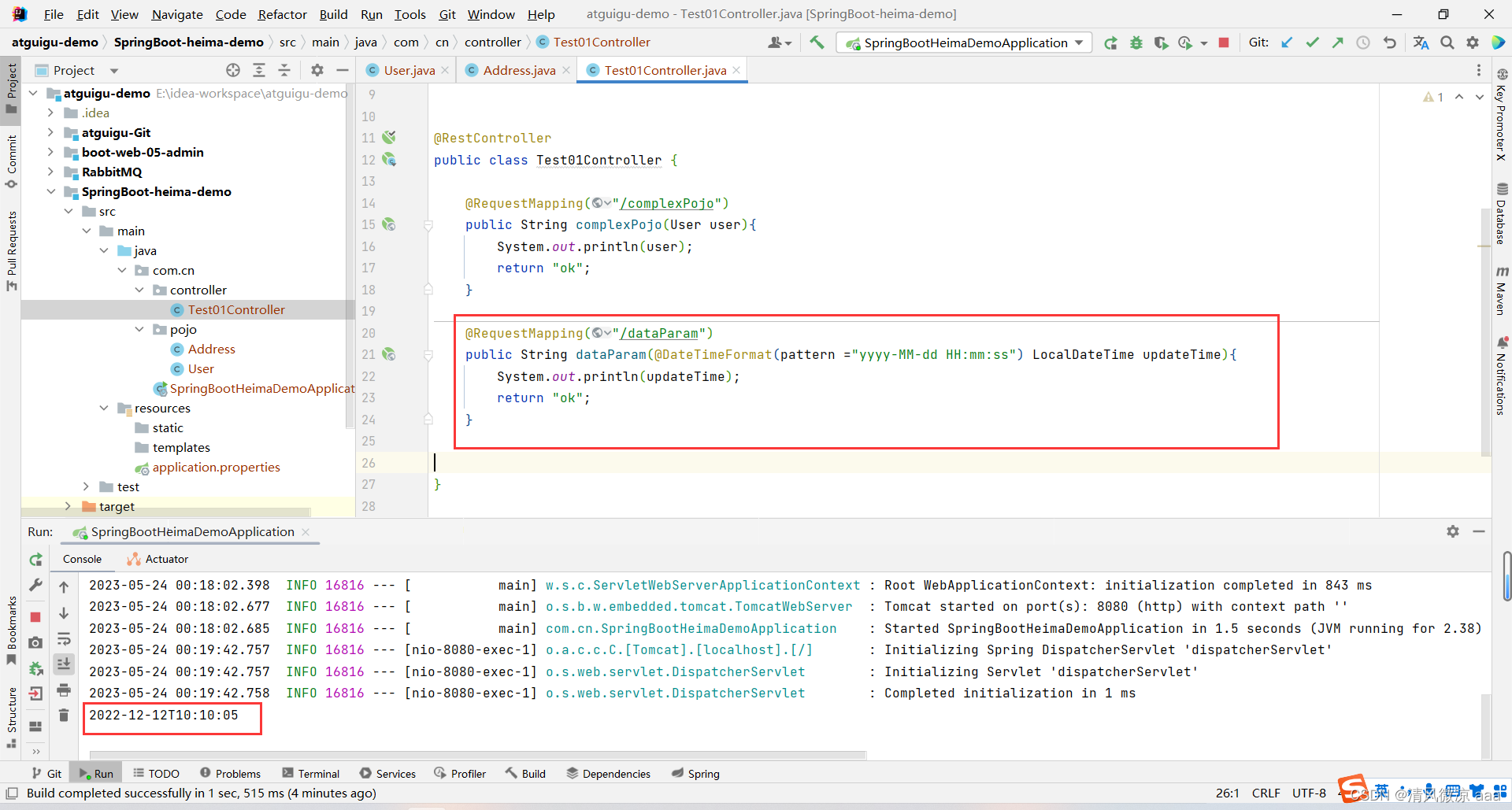
Task: Print console output with printer icon
Action: [64, 690]
